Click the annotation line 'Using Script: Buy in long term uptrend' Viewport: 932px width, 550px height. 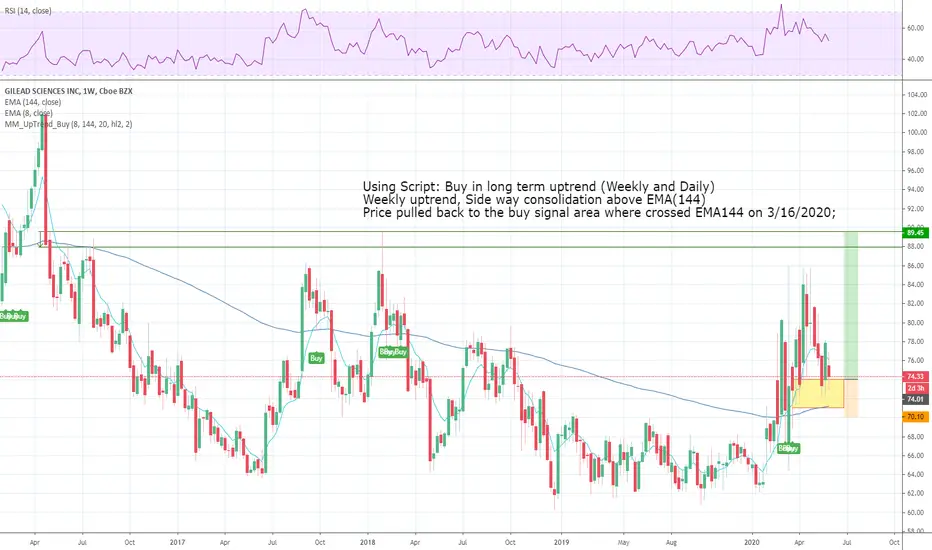pos(539,187)
